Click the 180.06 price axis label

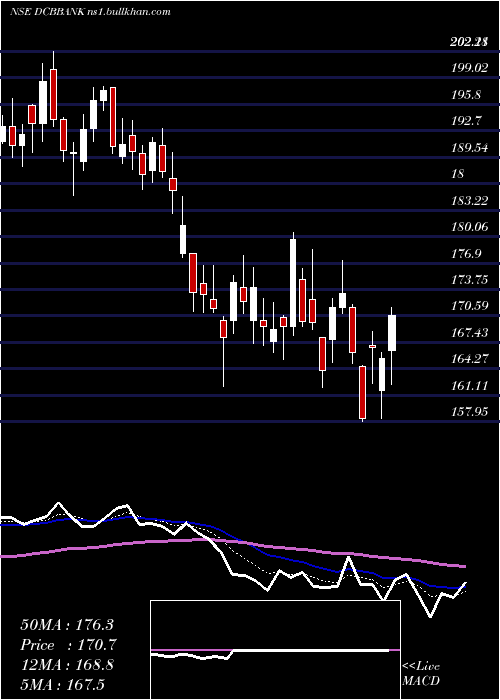pyautogui.click(x=470, y=227)
